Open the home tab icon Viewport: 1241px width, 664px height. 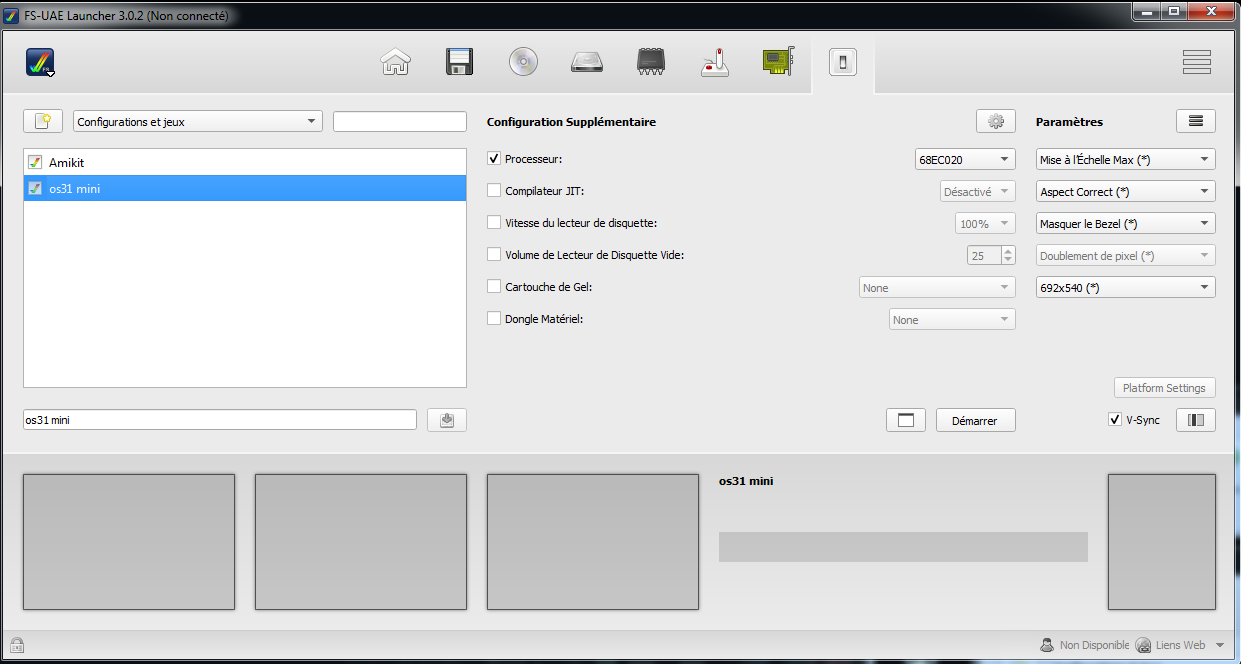click(x=396, y=62)
